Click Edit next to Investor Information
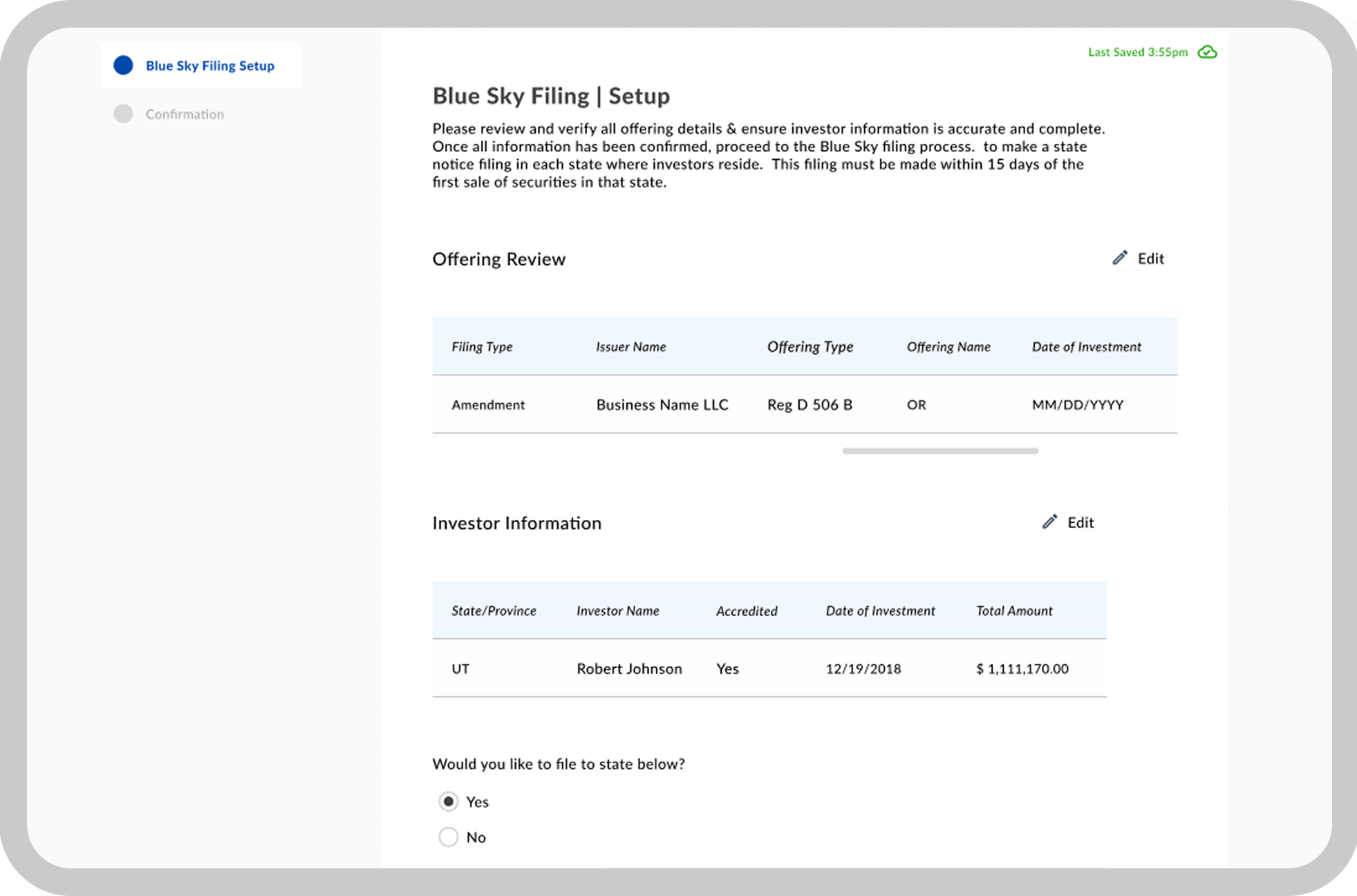1357x896 pixels. click(x=1080, y=522)
